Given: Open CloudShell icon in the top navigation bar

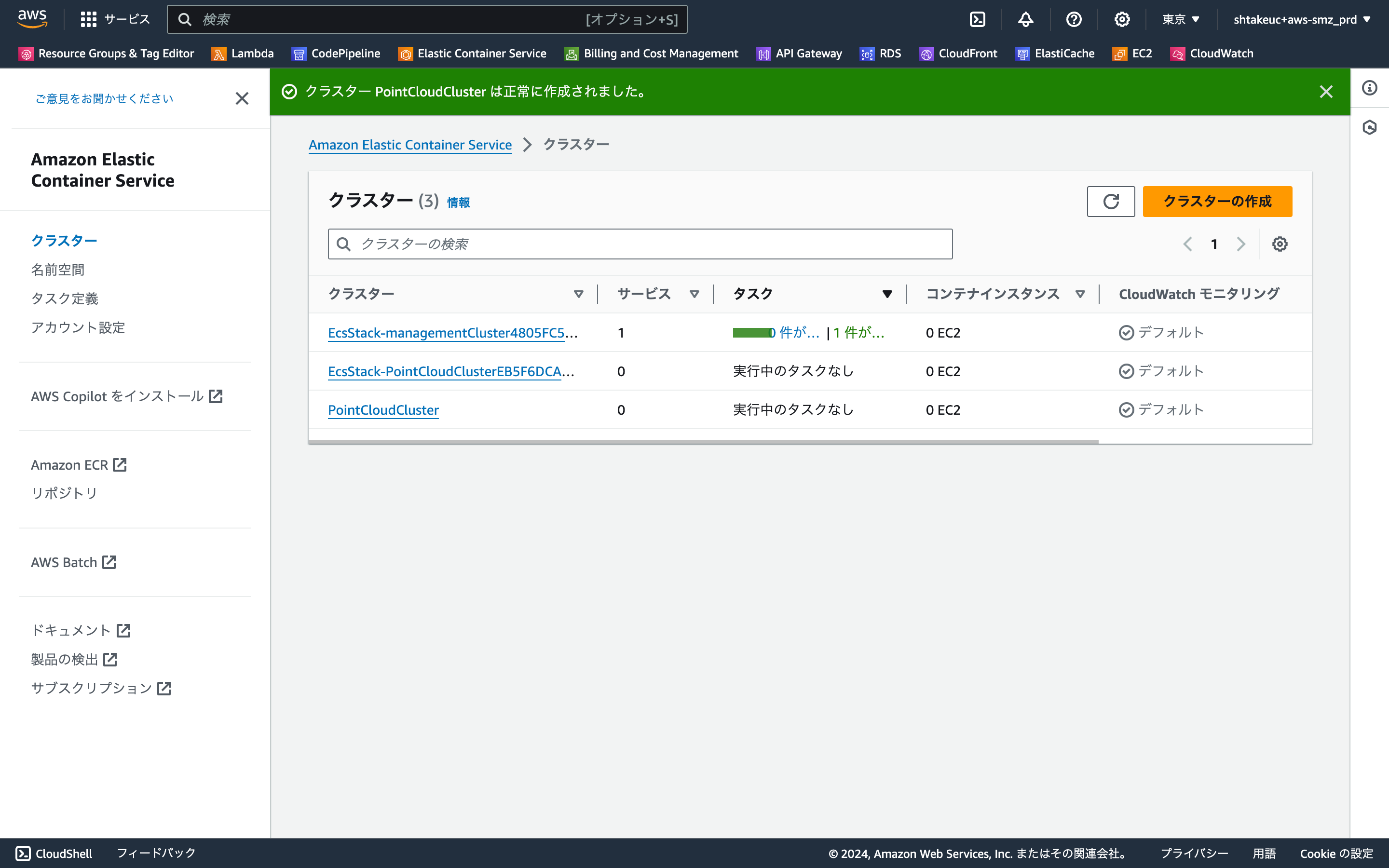Looking at the screenshot, I should (x=978, y=19).
